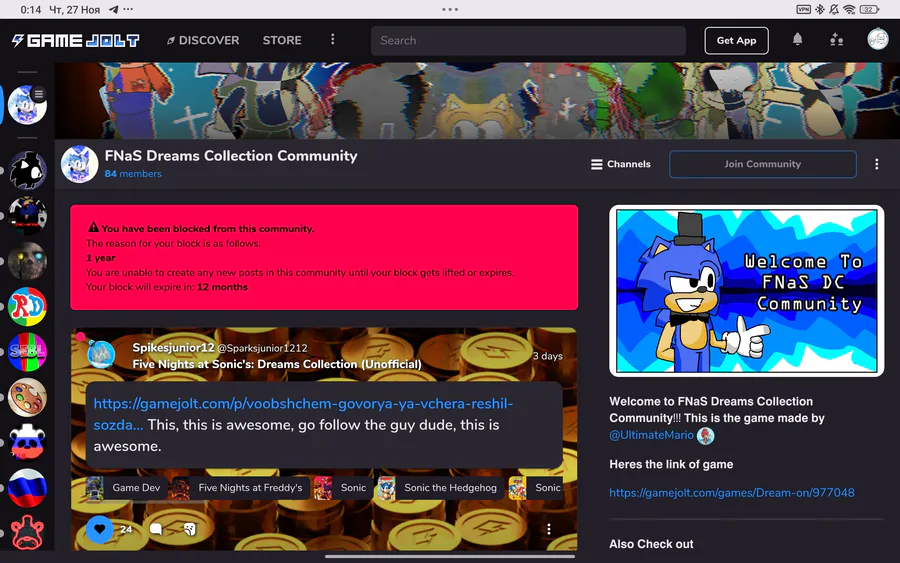Viewport: 900px width, 563px height.
Task: Open the Welcome To FNaS DC Community image
Action: click(747, 291)
